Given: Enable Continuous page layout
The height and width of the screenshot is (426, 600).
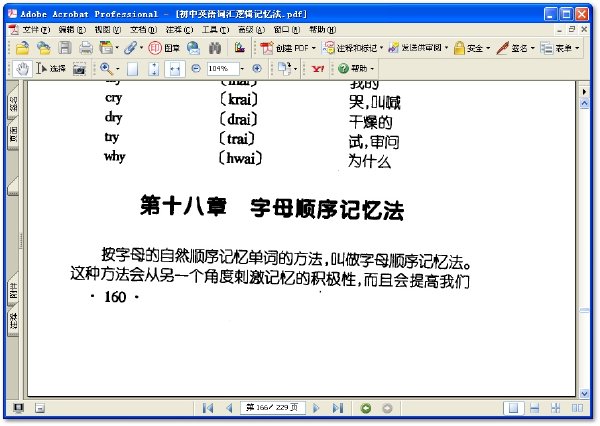Looking at the screenshot, I should pos(534,408).
